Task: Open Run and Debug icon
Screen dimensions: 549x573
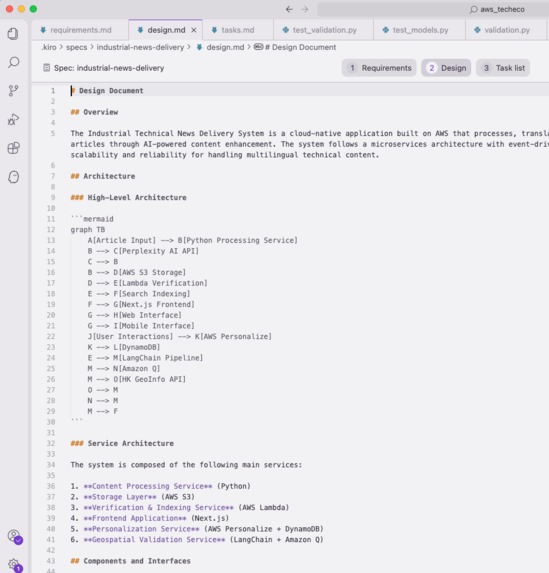Action: pyautogui.click(x=13, y=119)
